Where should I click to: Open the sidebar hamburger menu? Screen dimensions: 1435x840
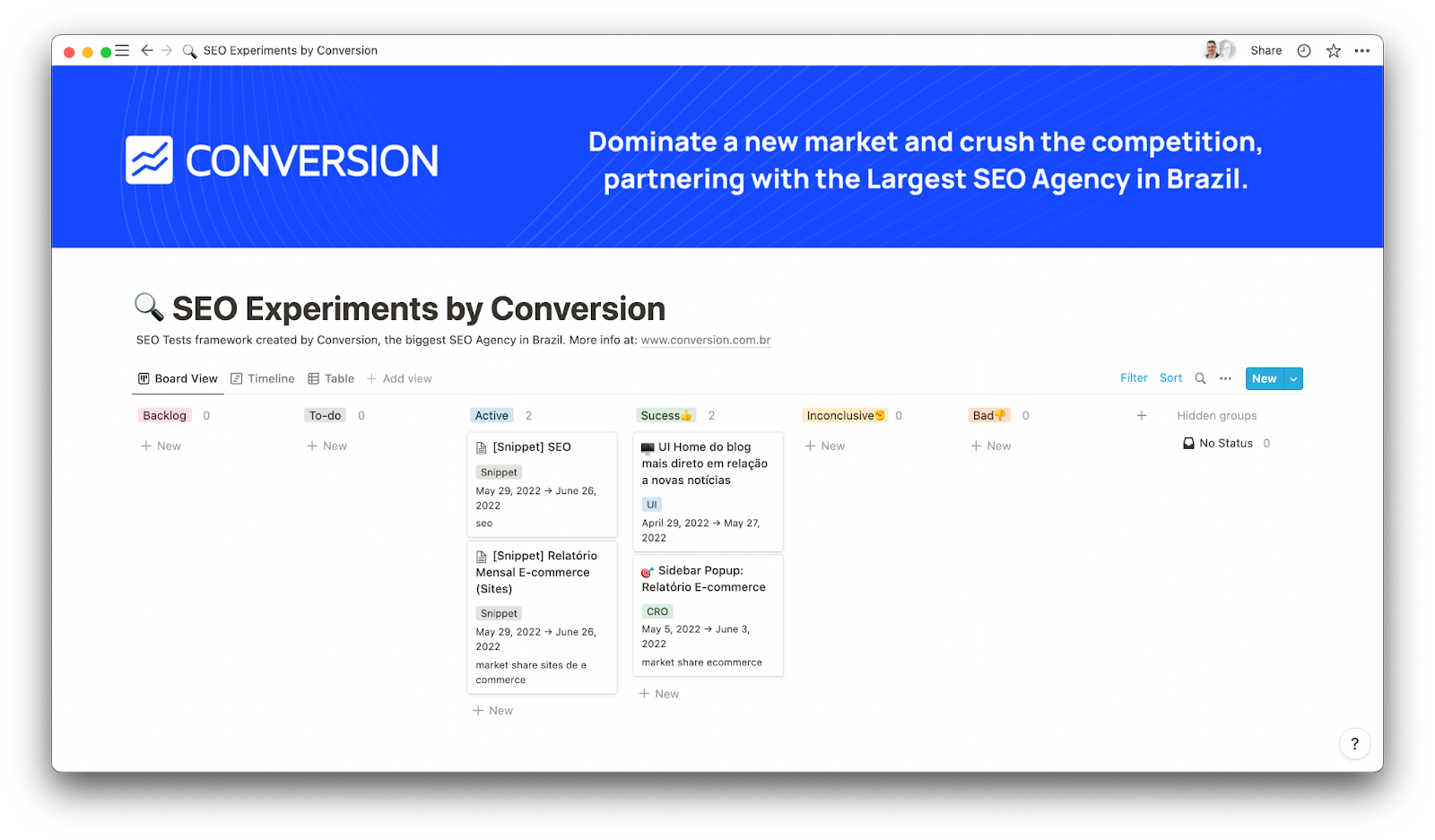[x=122, y=50]
